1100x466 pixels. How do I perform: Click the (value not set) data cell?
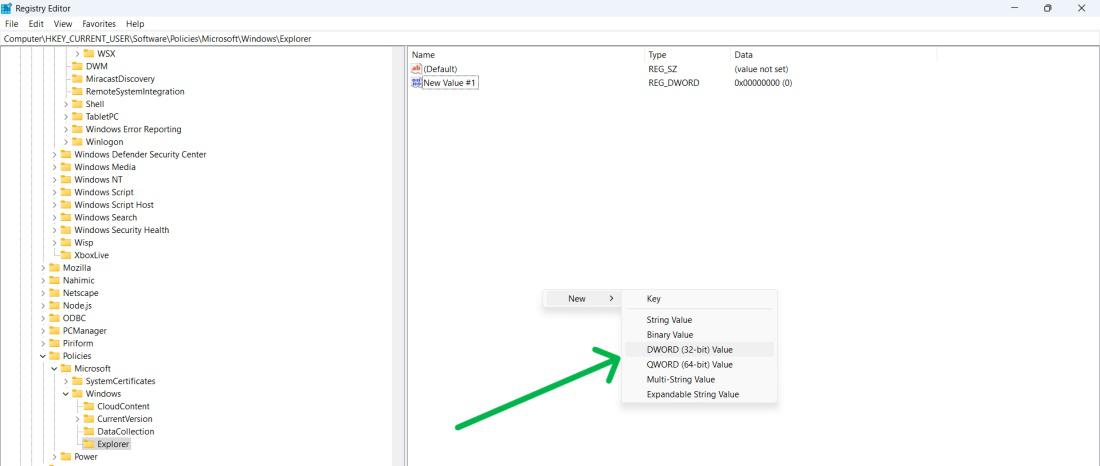(x=761, y=69)
